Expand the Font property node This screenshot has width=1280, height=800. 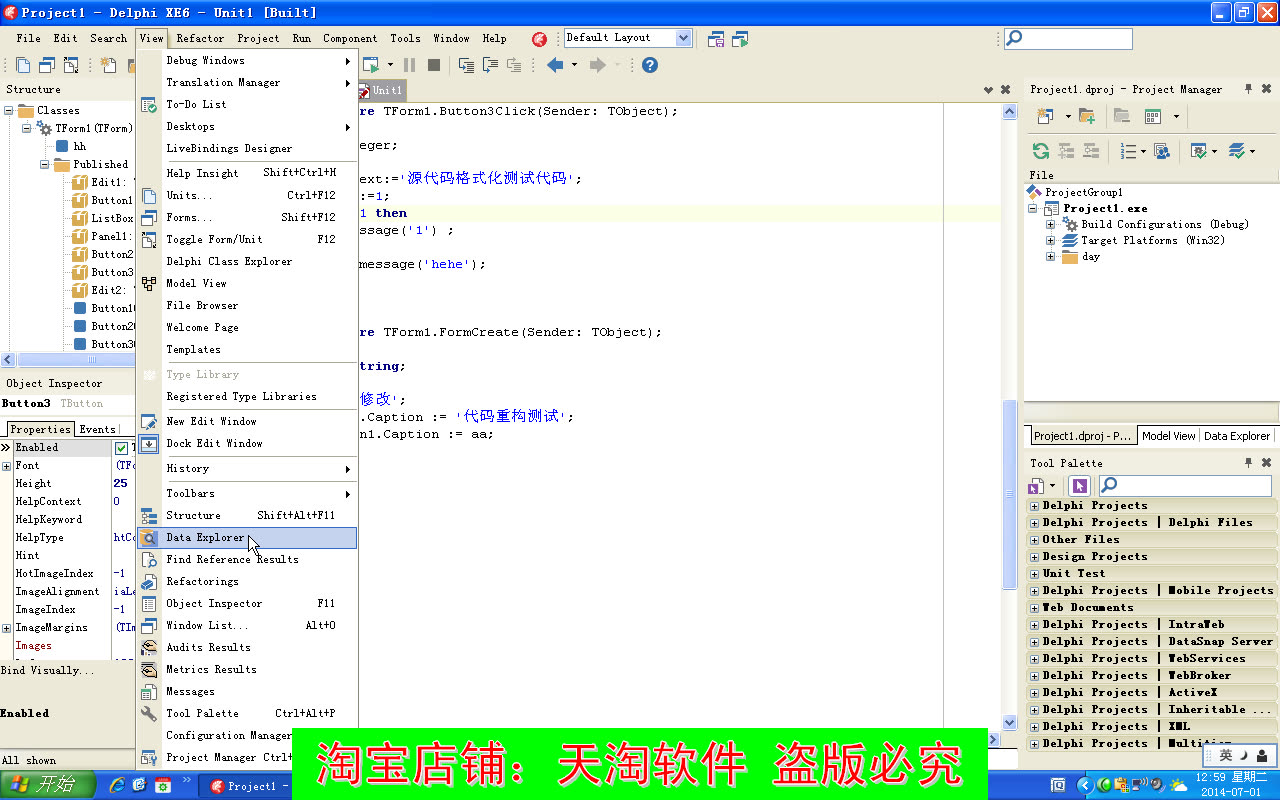click(x=7, y=466)
